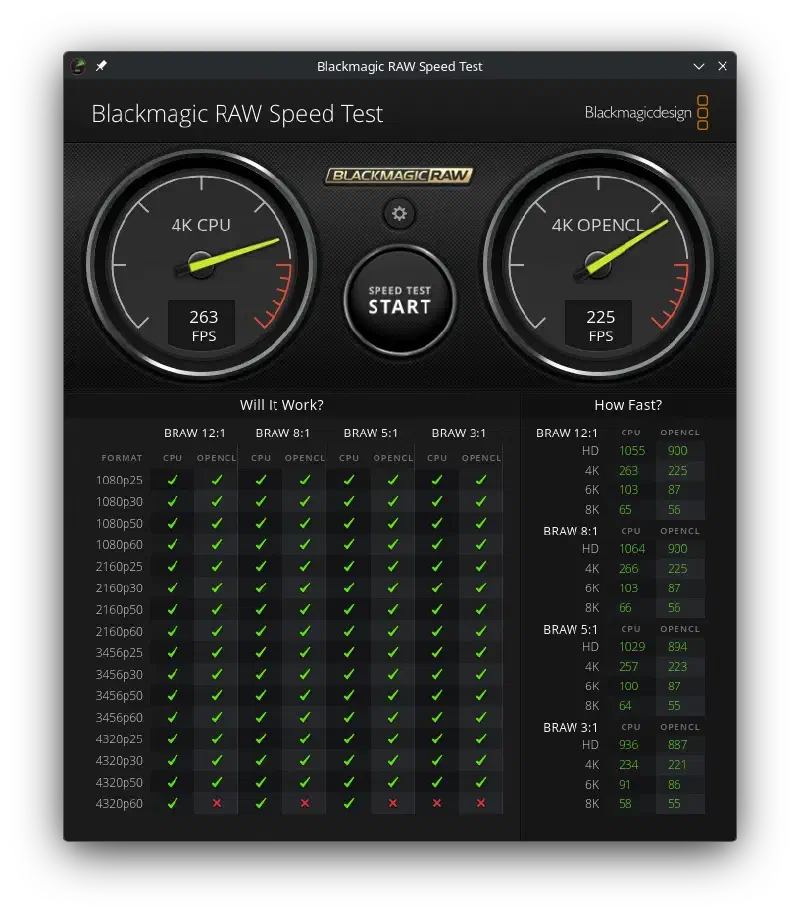Screen dimensions: 800x917
Task: Click the Blackmagicdesign logo
Action: pyautogui.click(x=646, y=112)
